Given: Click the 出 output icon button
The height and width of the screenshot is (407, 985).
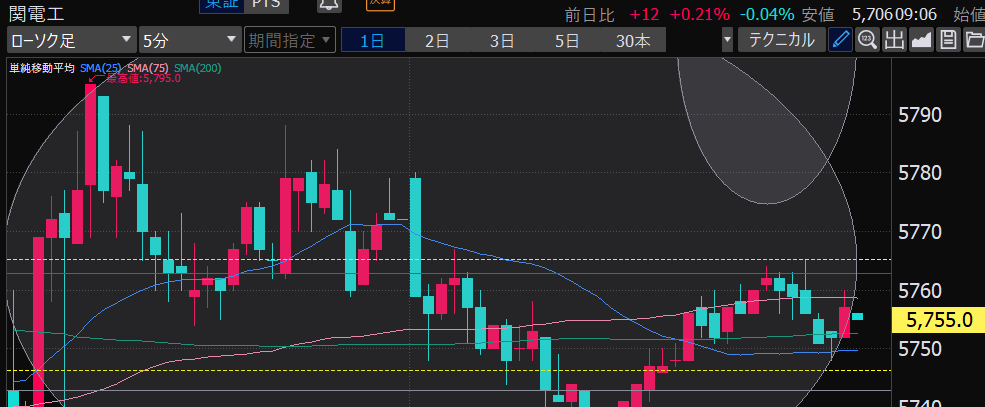Looking at the screenshot, I should click(894, 40).
